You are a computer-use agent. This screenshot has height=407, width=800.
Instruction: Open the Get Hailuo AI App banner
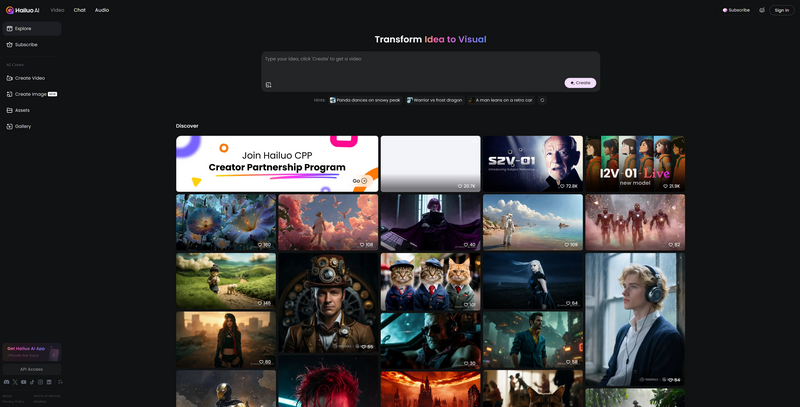click(x=32, y=352)
